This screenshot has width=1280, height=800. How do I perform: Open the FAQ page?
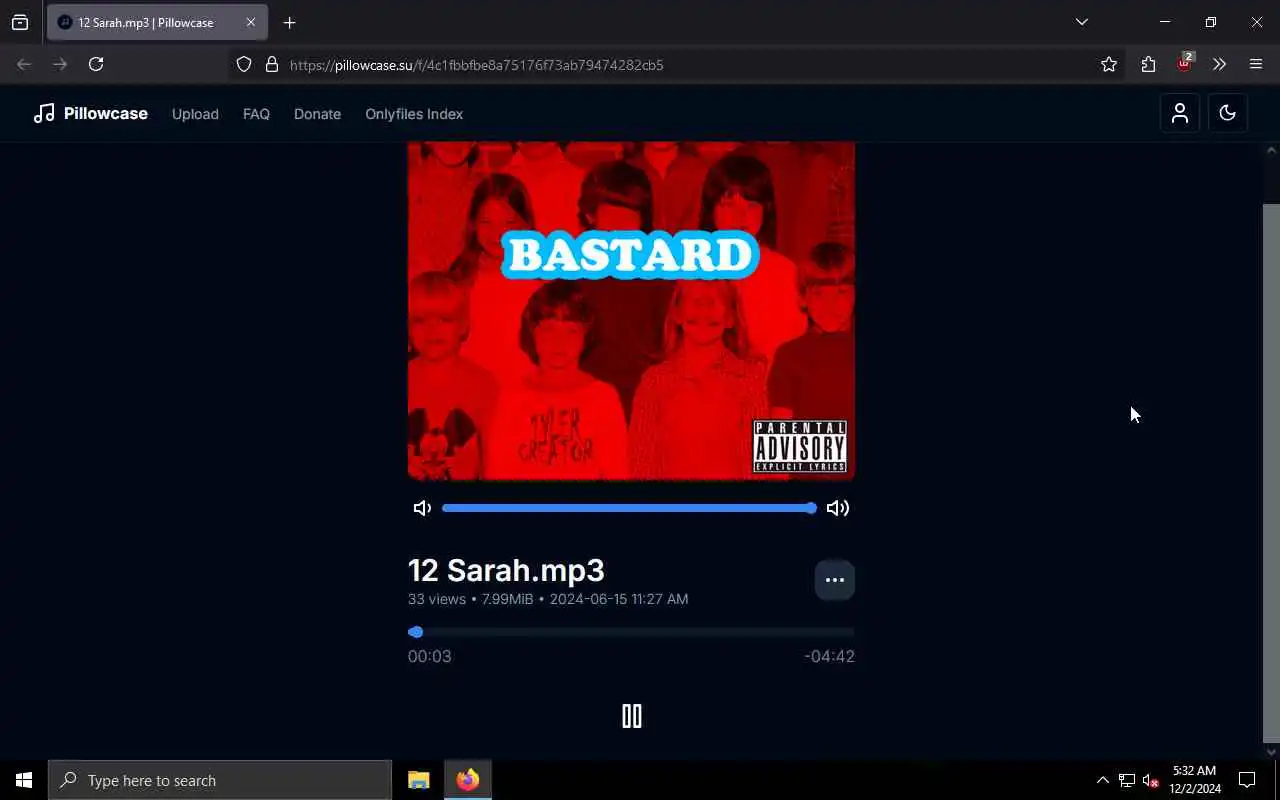[256, 114]
